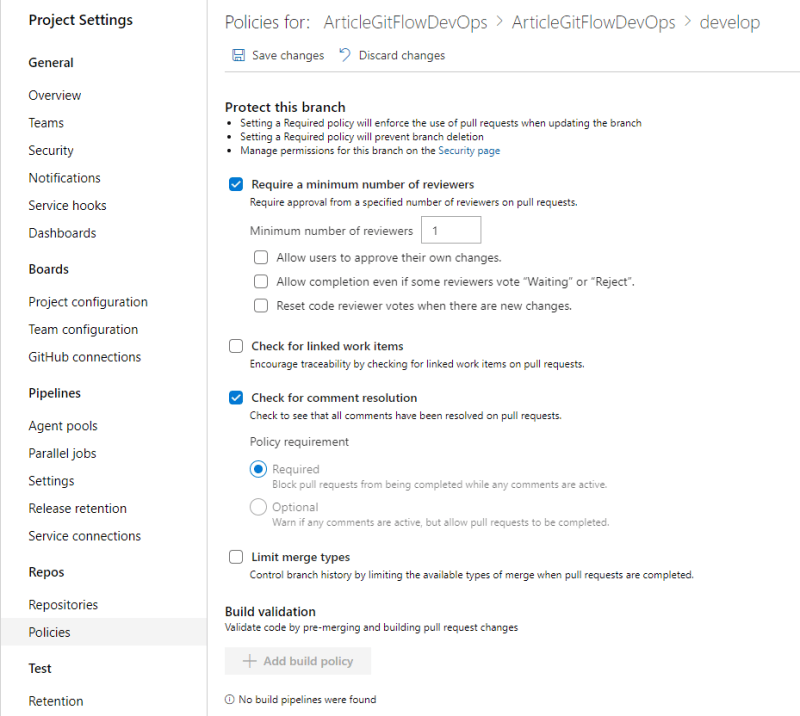Image resolution: width=800 pixels, height=716 pixels.
Task: Click the Discard changes undo arrow icon
Action: pyautogui.click(x=345, y=55)
